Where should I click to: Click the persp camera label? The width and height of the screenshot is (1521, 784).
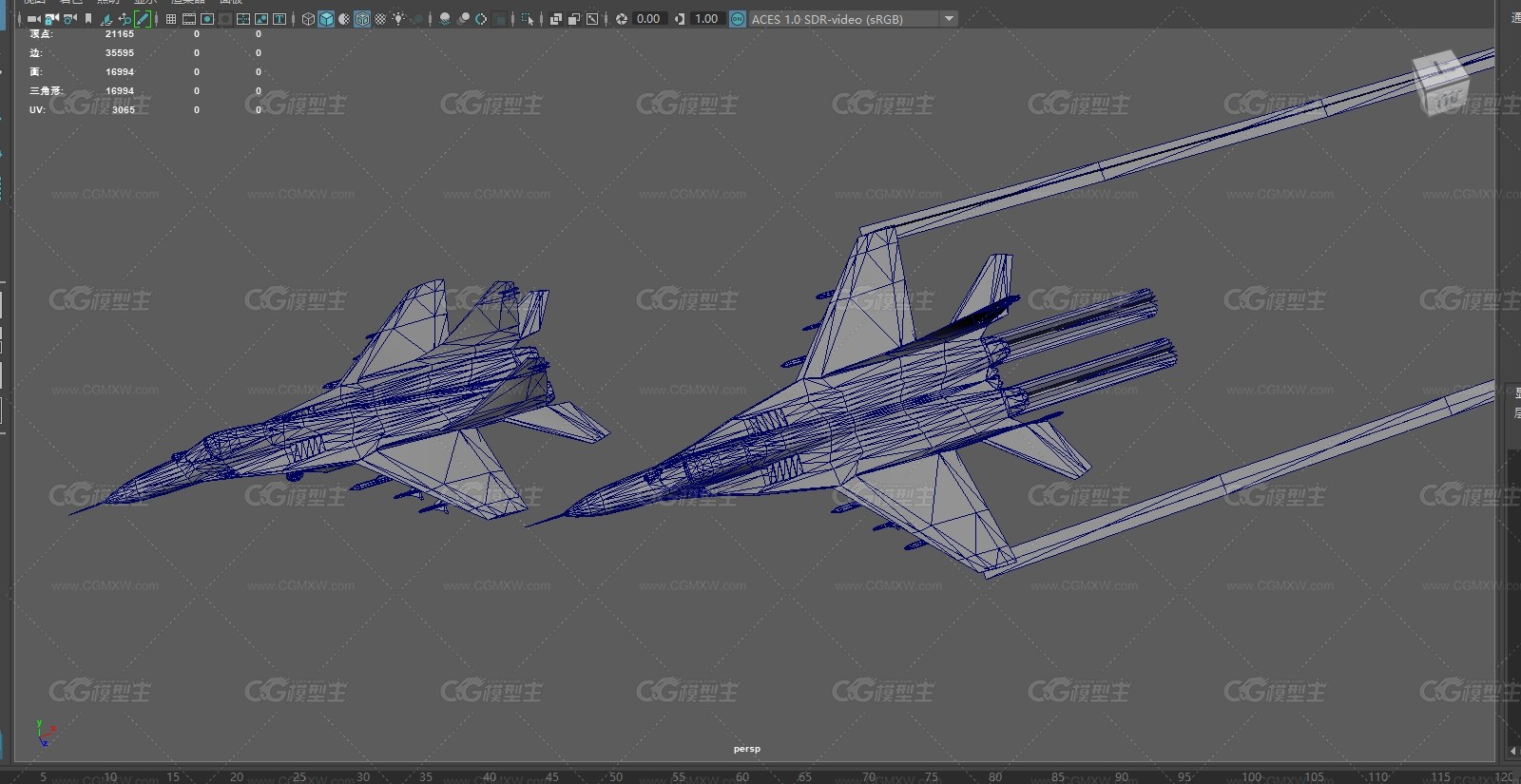(x=747, y=749)
